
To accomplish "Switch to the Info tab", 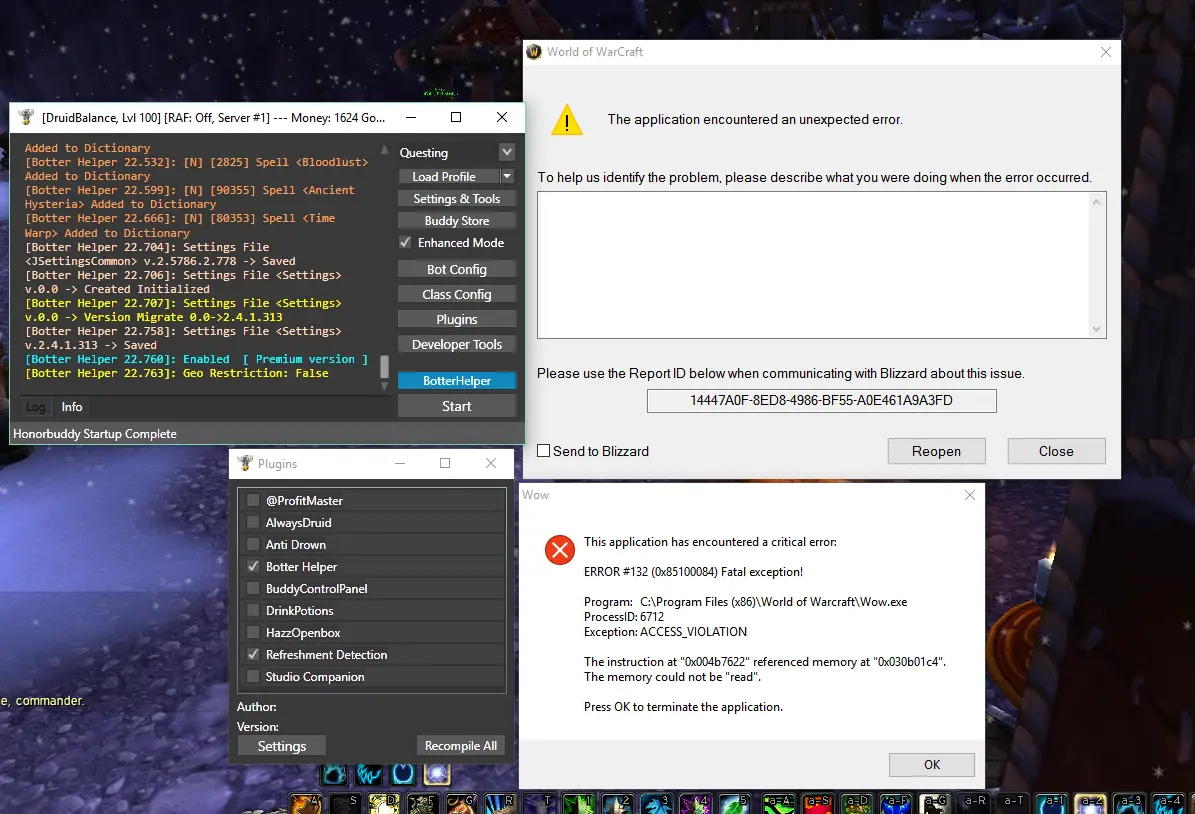I will click(x=72, y=407).
